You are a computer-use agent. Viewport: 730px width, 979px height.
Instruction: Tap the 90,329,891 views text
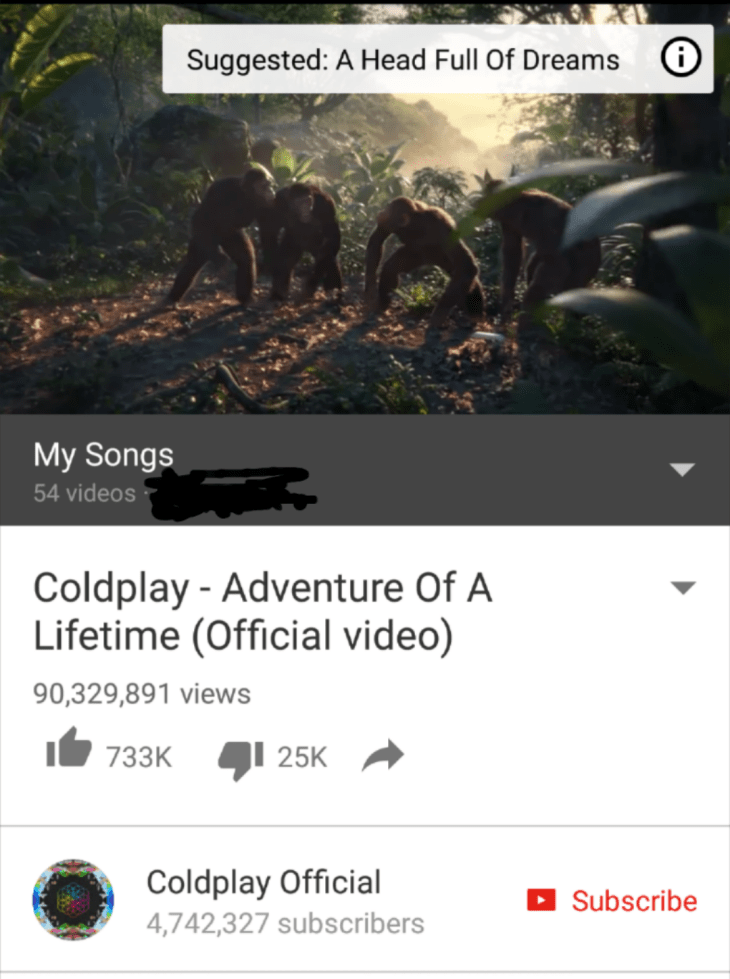(142, 694)
